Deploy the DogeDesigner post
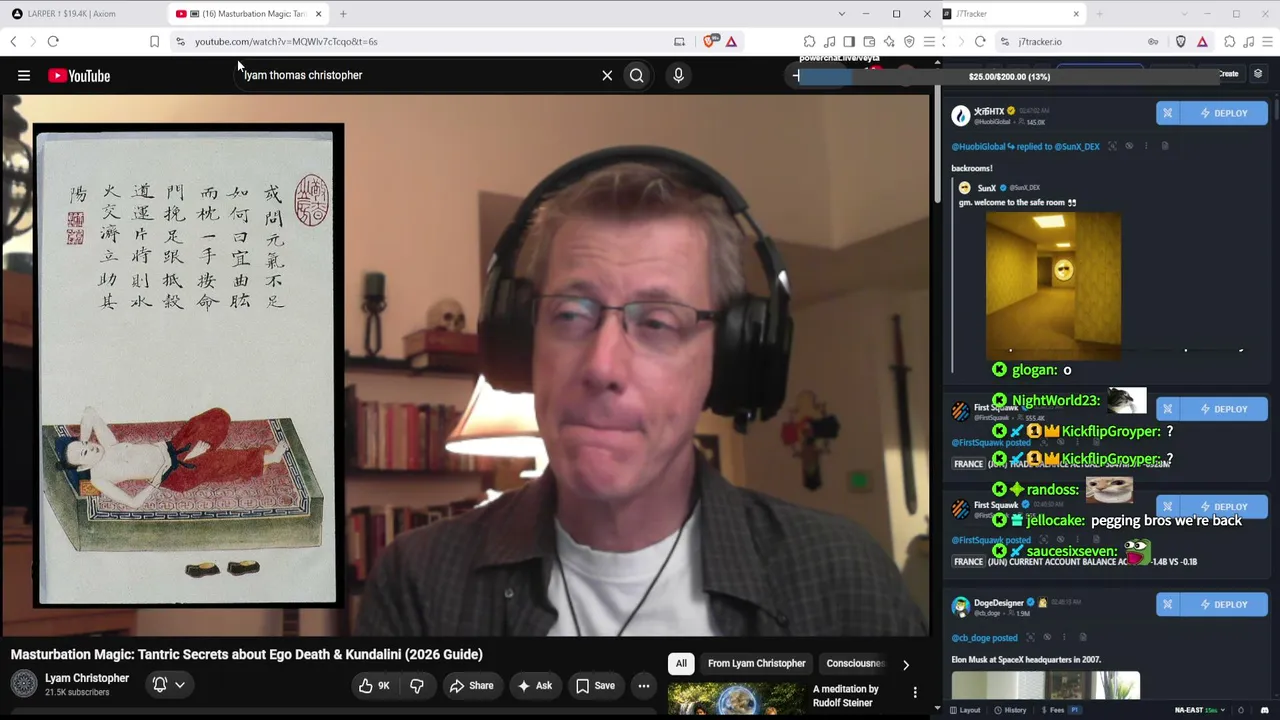 (1223, 604)
